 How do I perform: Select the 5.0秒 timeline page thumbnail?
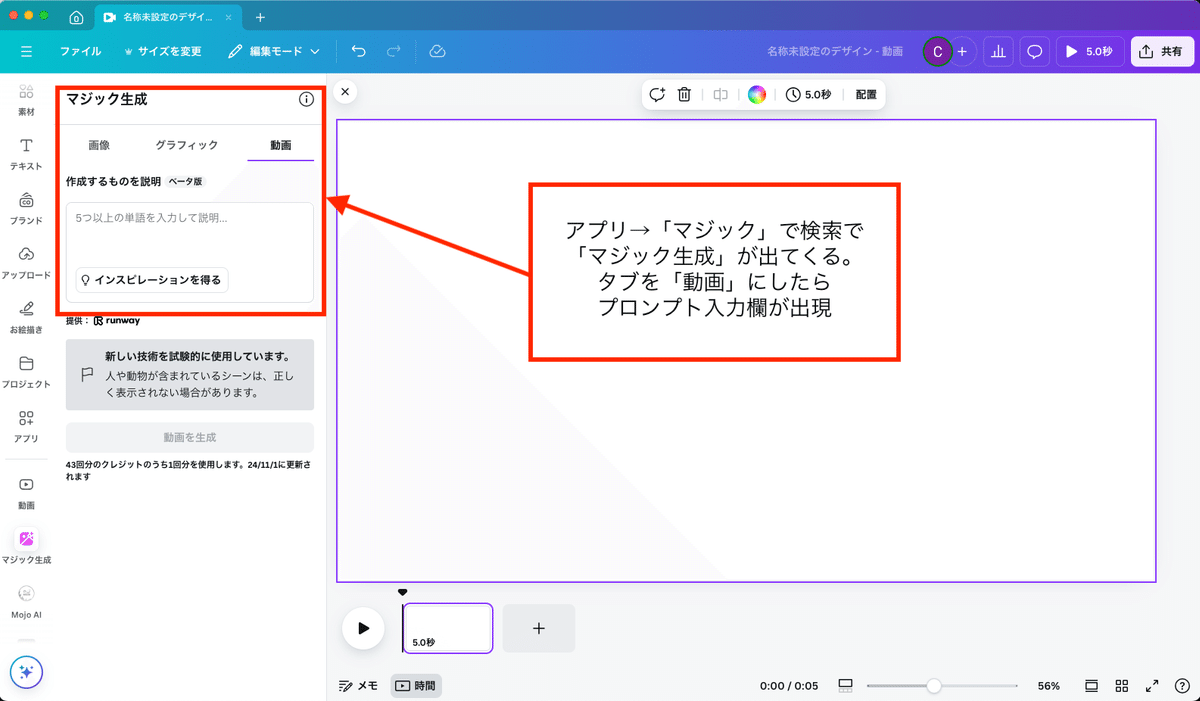pyautogui.click(x=448, y=628)
